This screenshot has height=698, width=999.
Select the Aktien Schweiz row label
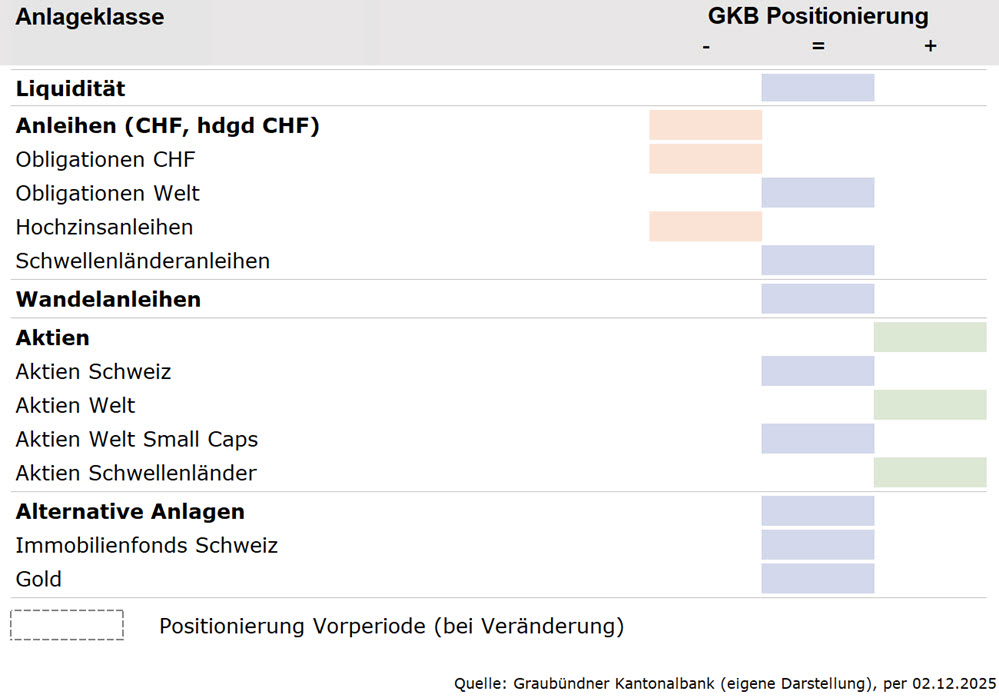tap(93, 372)
